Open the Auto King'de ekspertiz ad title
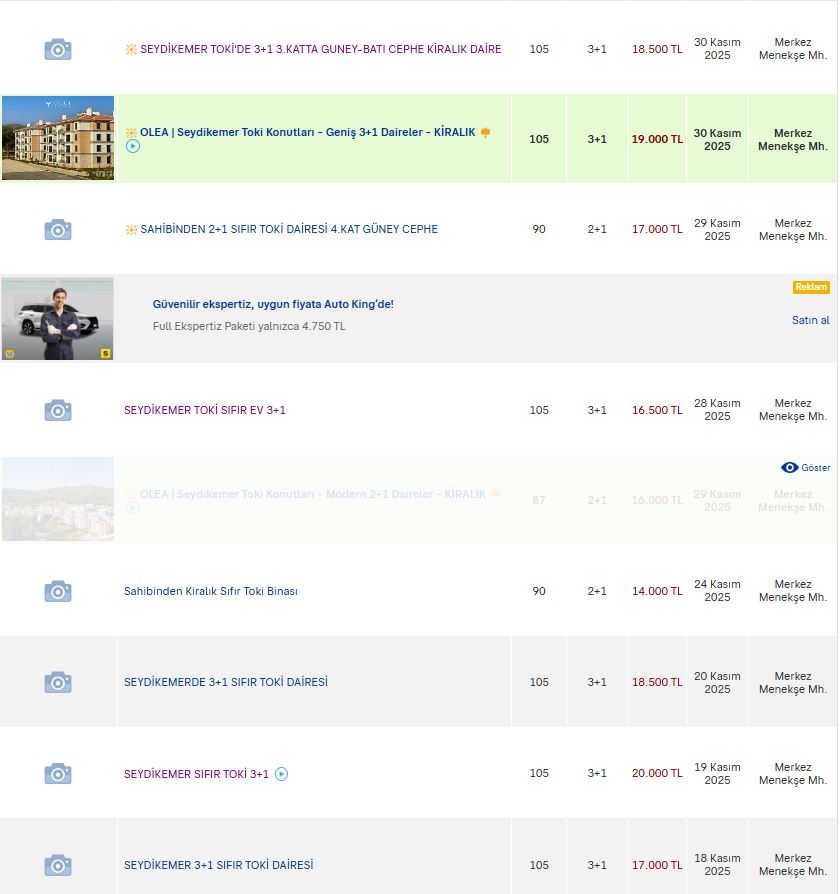Screen dimensions: 840x894 pos(272,304)
